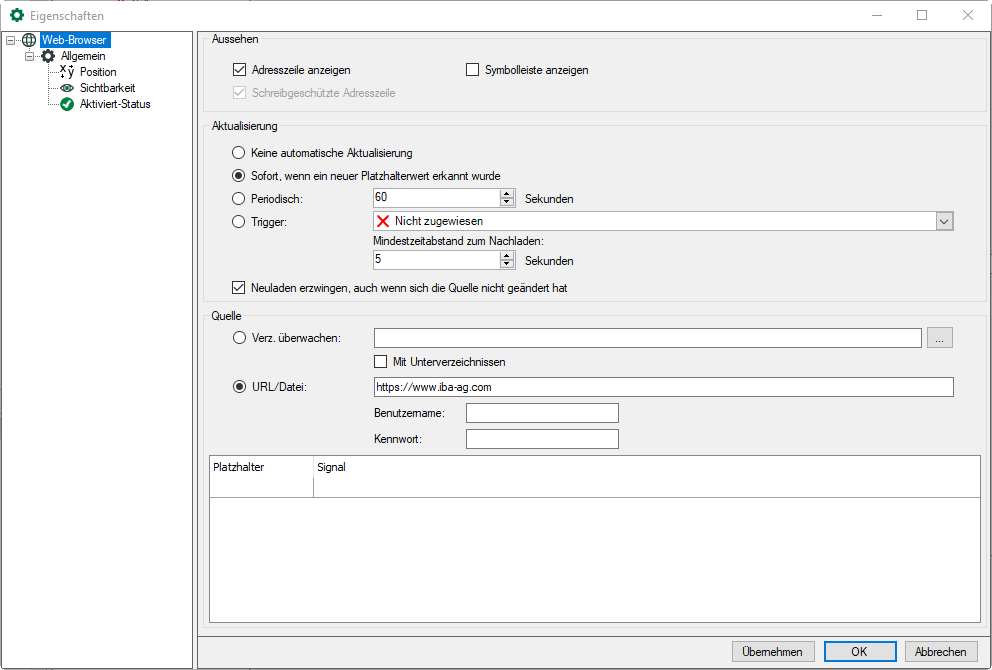The image size is (992, 670).
Task: Choose the Periodisch radio button
Action: coord(238,199)
